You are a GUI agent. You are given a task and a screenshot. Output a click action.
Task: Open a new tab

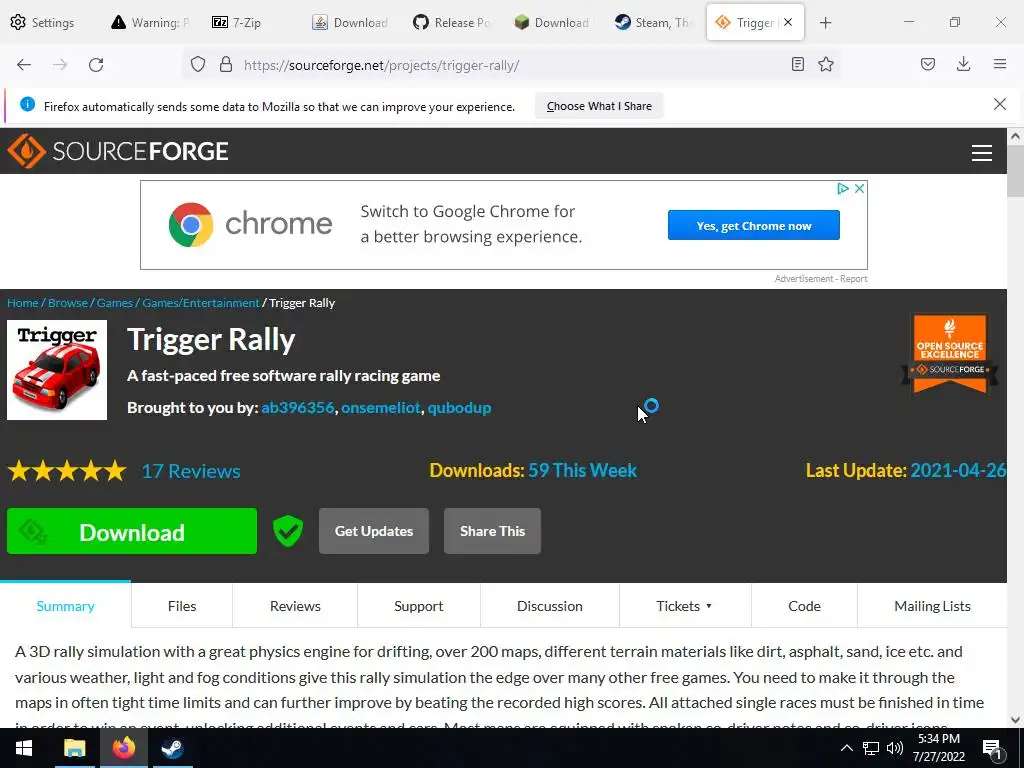pyautogui.click(x=825, y=23)
